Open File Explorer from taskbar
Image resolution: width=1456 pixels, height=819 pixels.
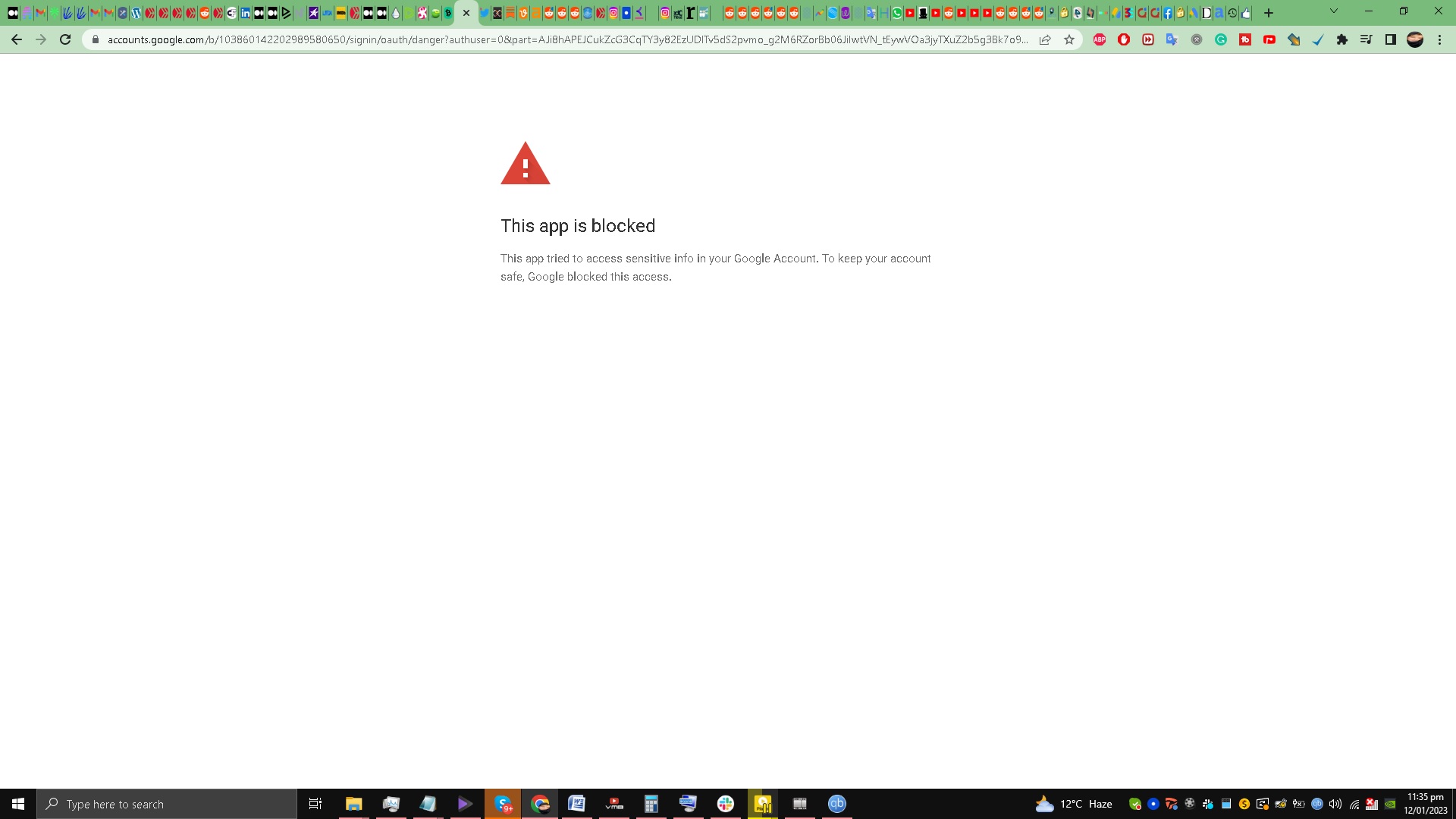(x=353, y=804)
